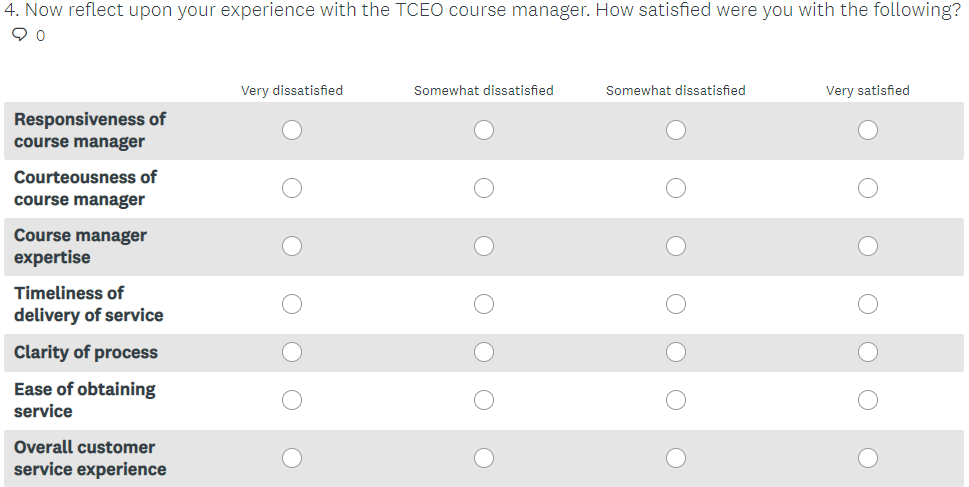This screenshot has height=487, width=969.
Task: Select Very satisfied for Responsiveness of course manager
Action: coord(868,130)
